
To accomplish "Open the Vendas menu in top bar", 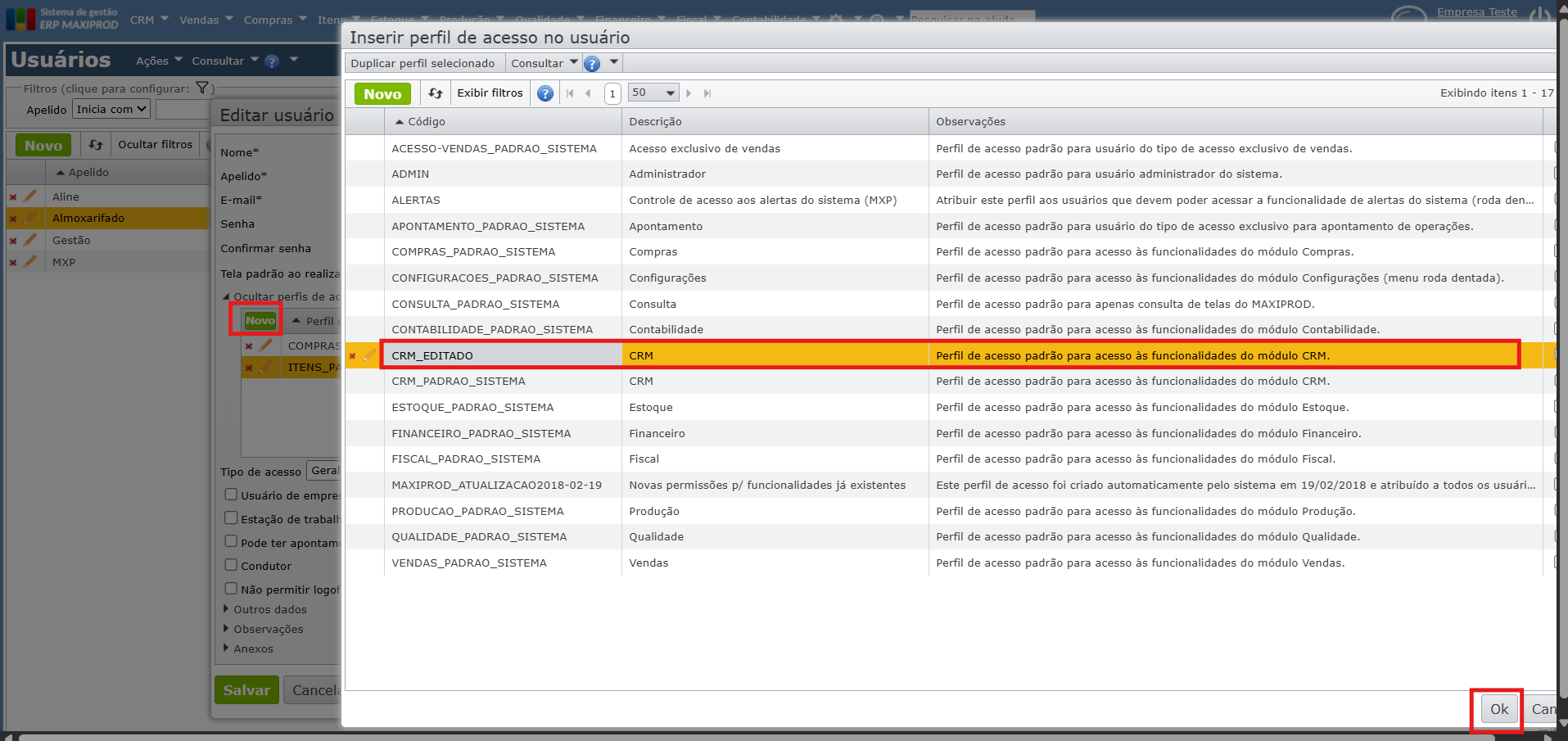I will 206,20.
